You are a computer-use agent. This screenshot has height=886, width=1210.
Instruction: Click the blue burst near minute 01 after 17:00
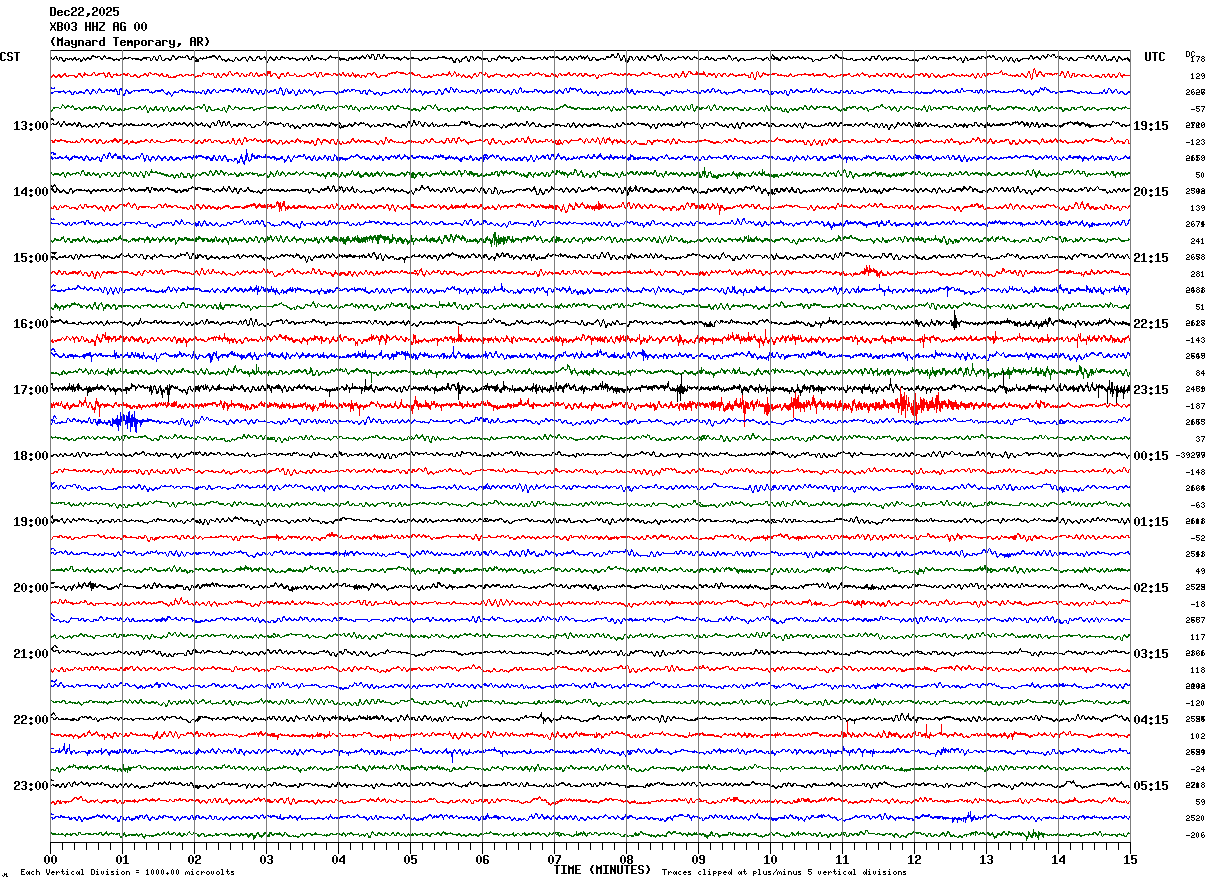point(127,421)
